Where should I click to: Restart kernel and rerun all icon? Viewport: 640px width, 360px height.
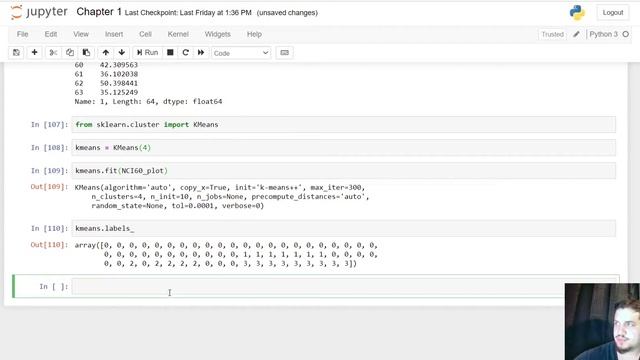tap(201, 53)
